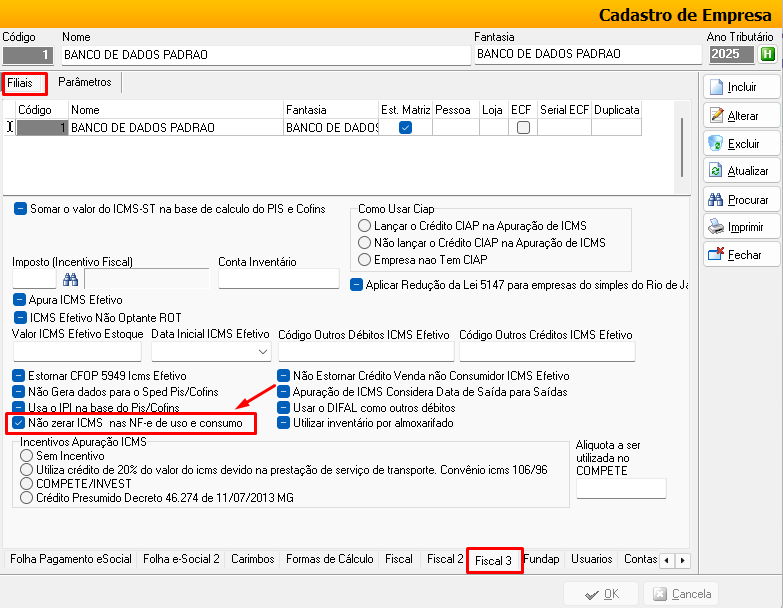
Task: Toggle Aplicar Redução da Lei 5147 checkbox
Action: tap(356, 285)
